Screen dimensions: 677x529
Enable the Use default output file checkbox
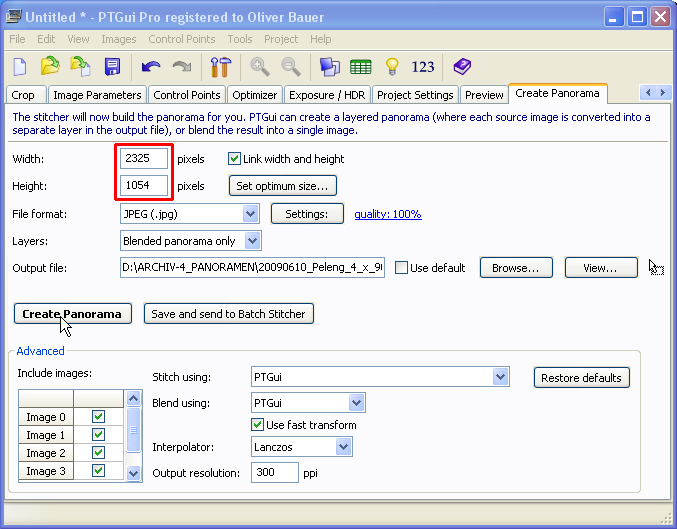pyautogui.click(x=402, y=268)
